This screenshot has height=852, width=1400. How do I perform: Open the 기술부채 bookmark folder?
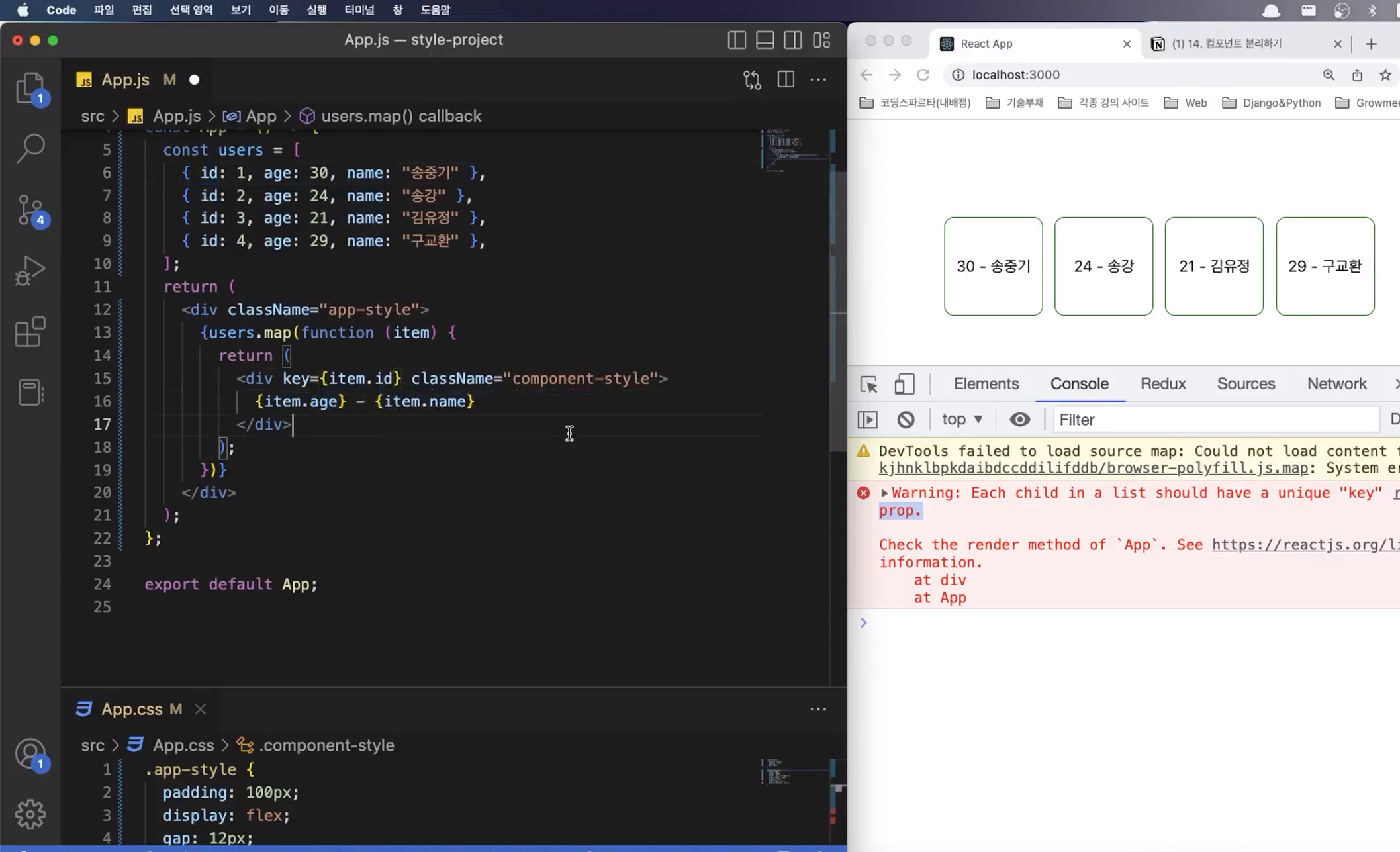(1014, 103)
